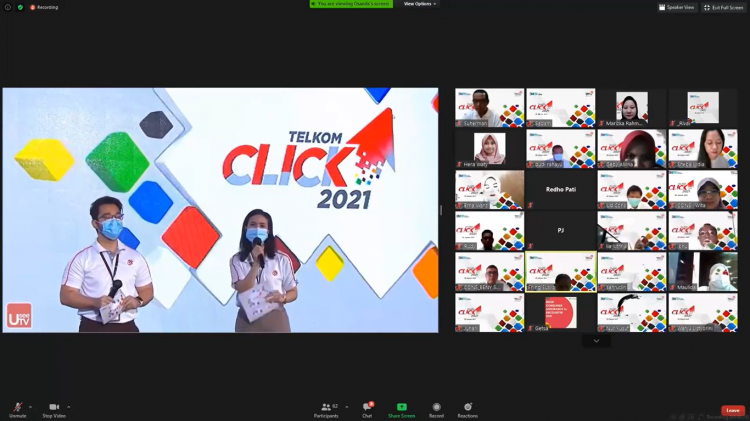Screen dimensions: 750x421
Task: Select the PJ participant tile
Action: 561,231
